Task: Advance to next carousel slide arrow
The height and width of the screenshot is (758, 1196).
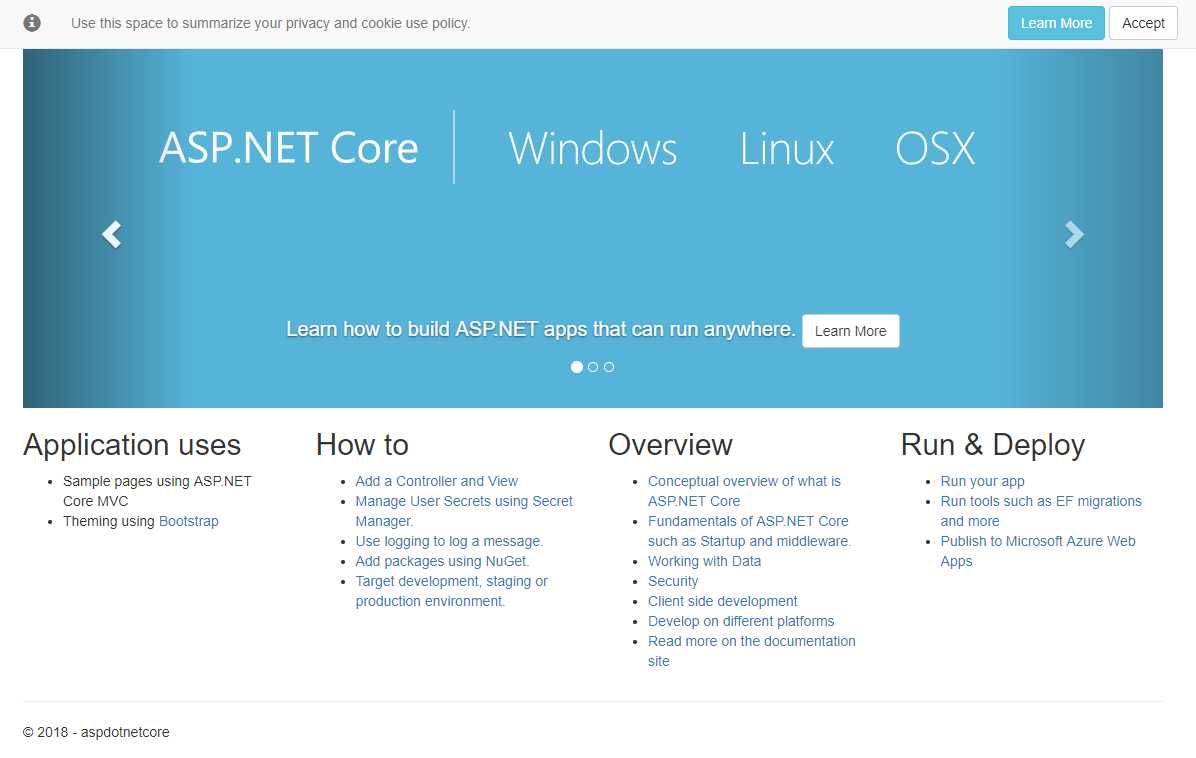Action: pos(1074,234)
